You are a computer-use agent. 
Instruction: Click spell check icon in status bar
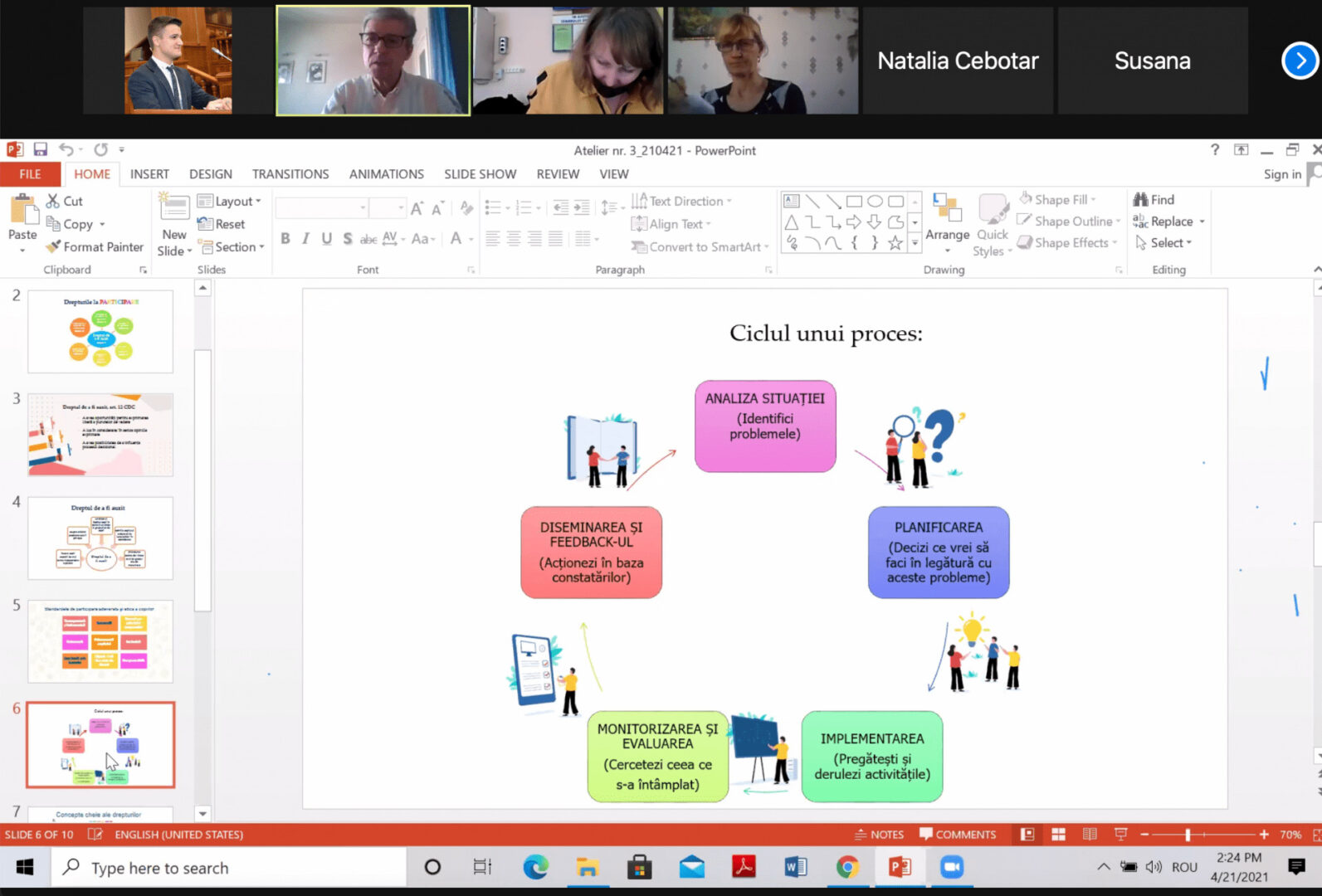[x=95, y=835]
